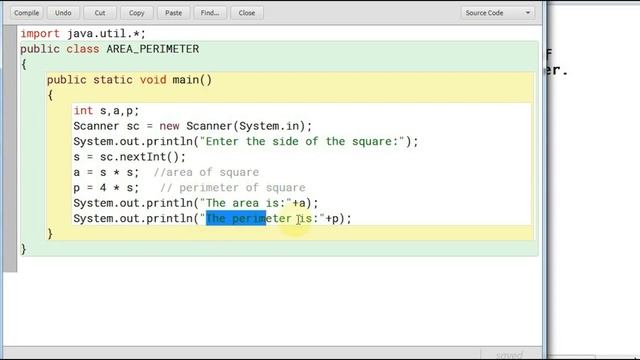Click the left line-number gutter
This screenshot has width=640, height=360.
[10, 149]
